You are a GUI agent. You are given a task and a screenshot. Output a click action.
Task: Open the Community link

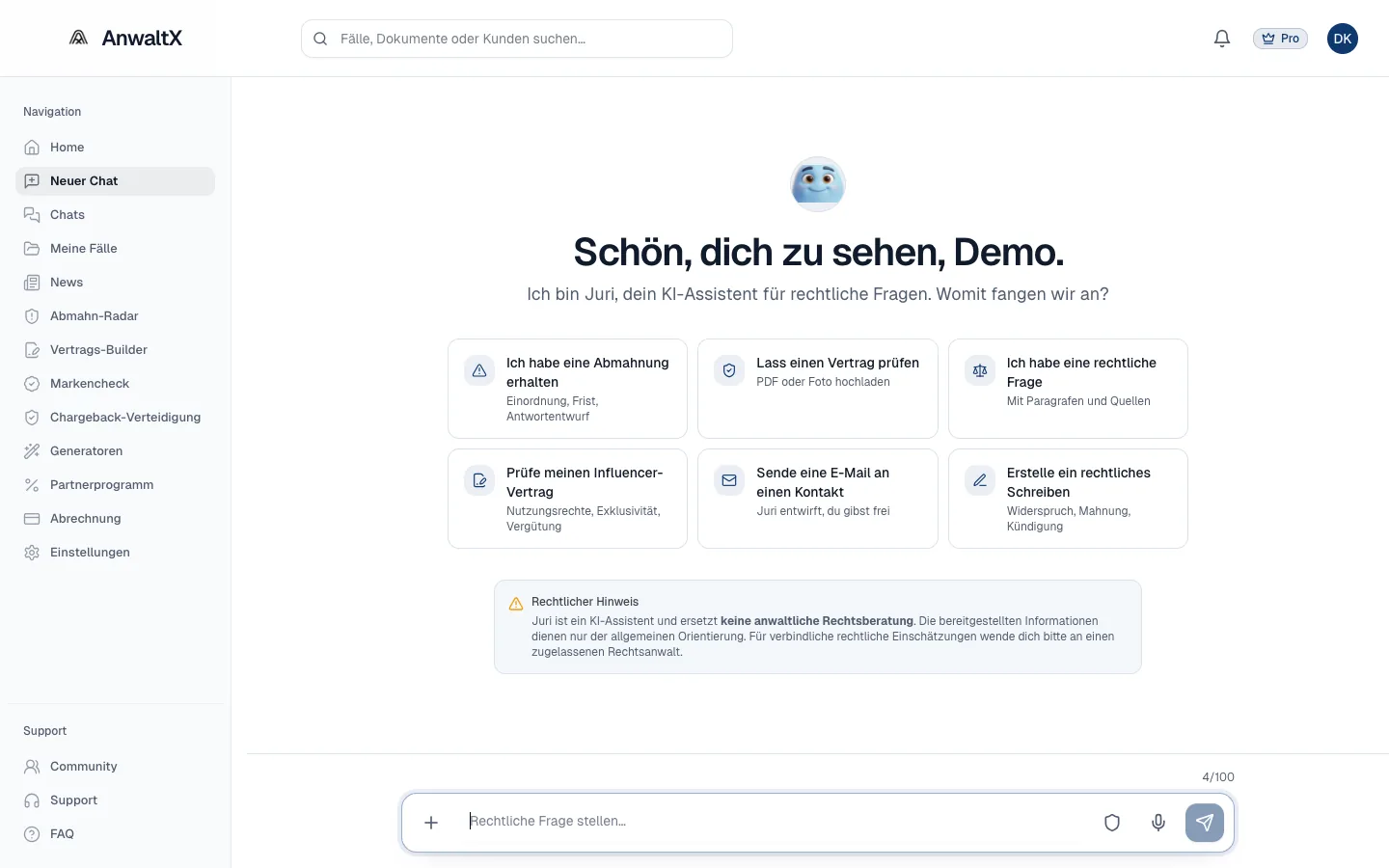(x=115, y=767)
